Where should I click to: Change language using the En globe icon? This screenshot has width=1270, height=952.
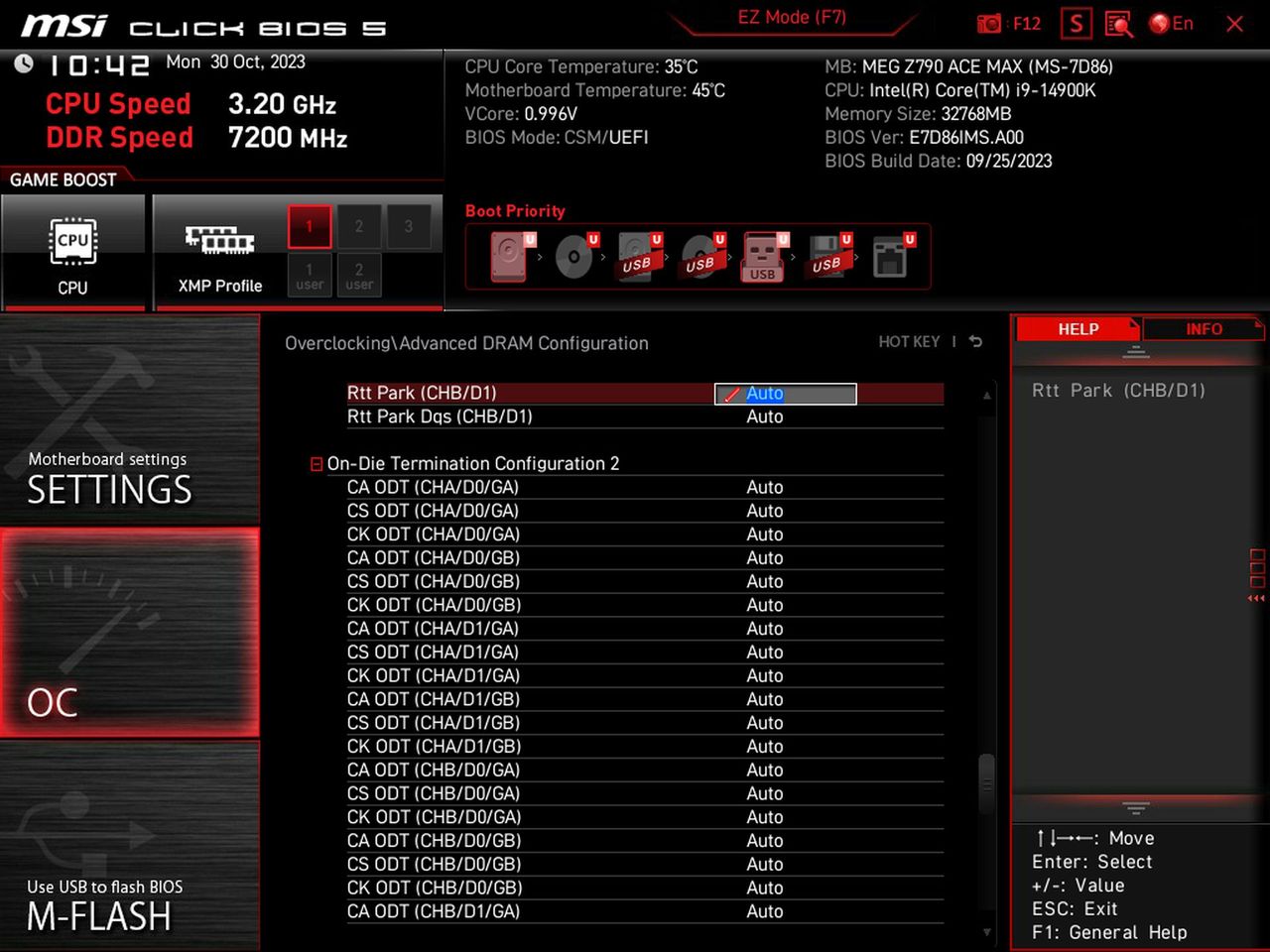coord(1171,24)
